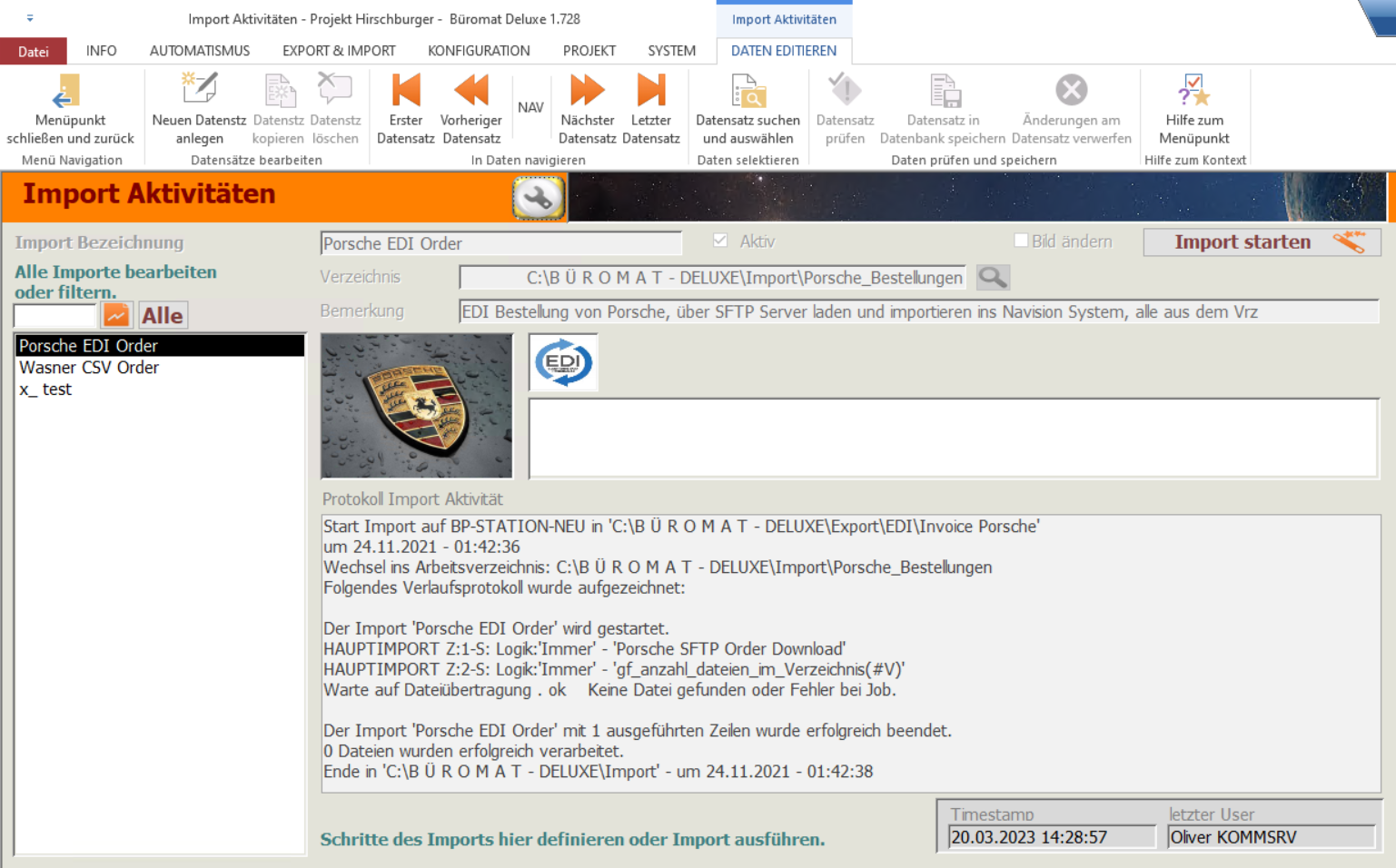
Task: Click the orange filter chart icon
Action: (x=117, y=315)
